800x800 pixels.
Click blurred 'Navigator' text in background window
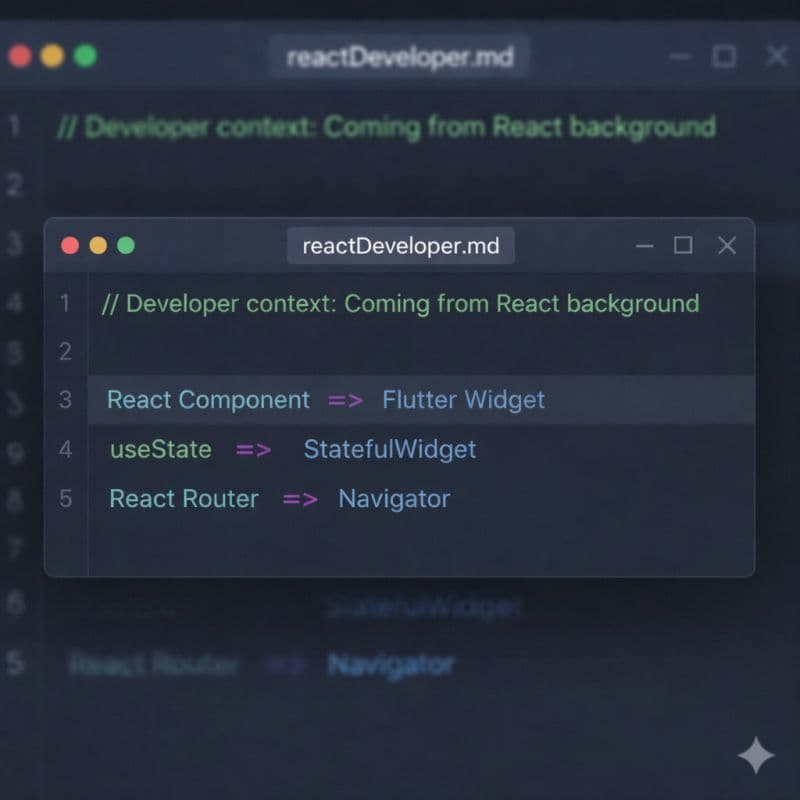coord(391,665)
